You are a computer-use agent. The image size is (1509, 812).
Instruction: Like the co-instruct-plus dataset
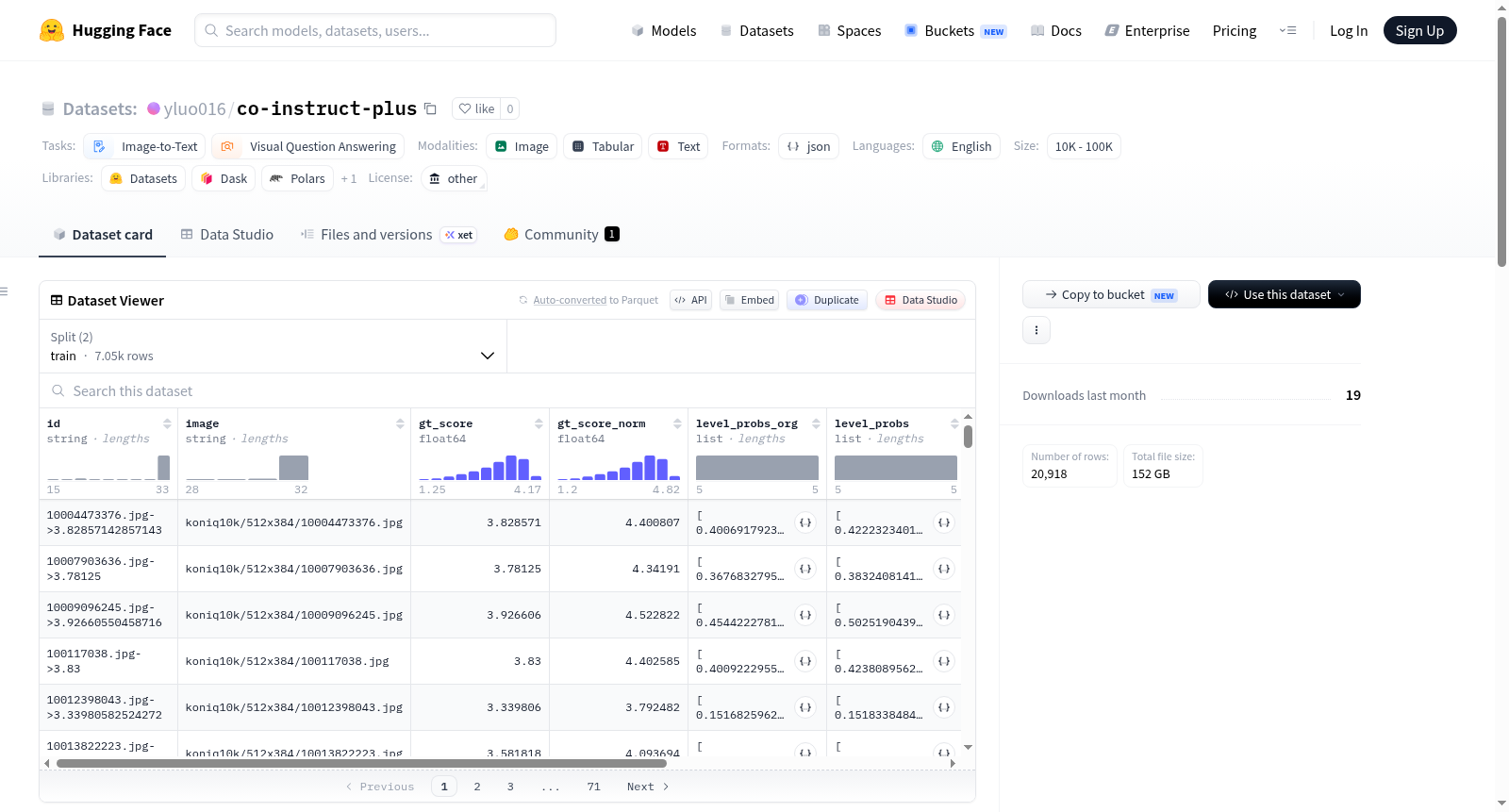coord(476,108)
